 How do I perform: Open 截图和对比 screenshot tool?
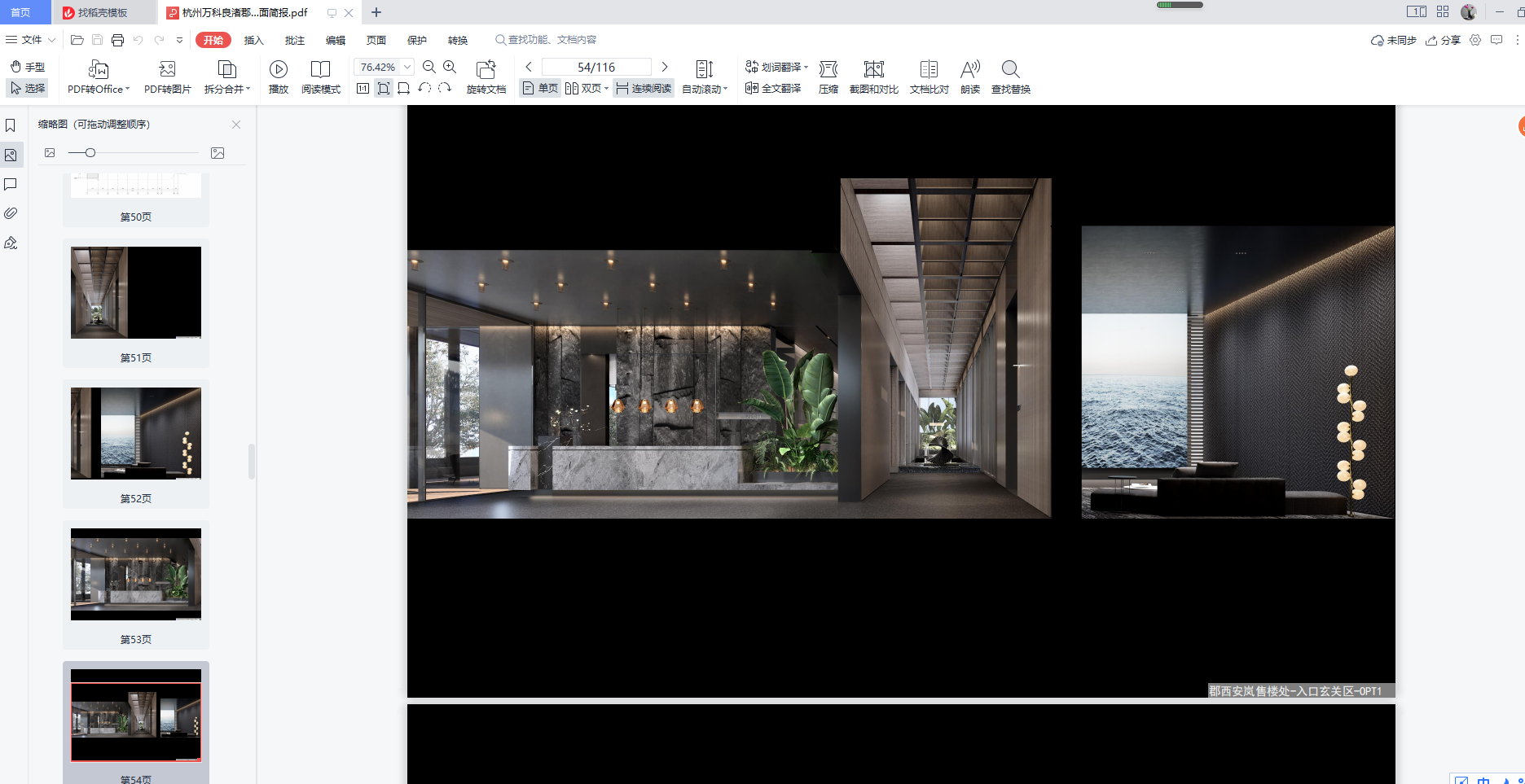874,78
